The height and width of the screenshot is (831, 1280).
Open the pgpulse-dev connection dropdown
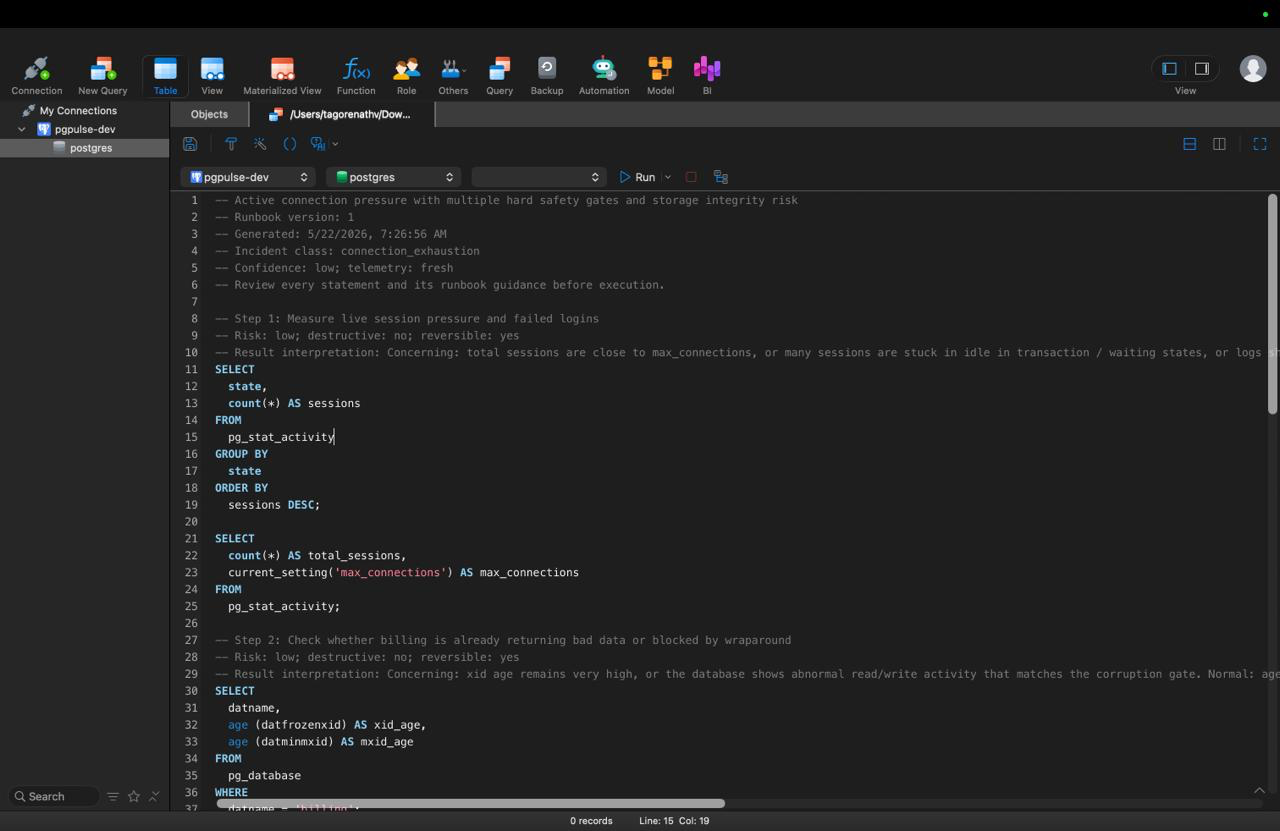pyautogui.click(x=248, y=177)
